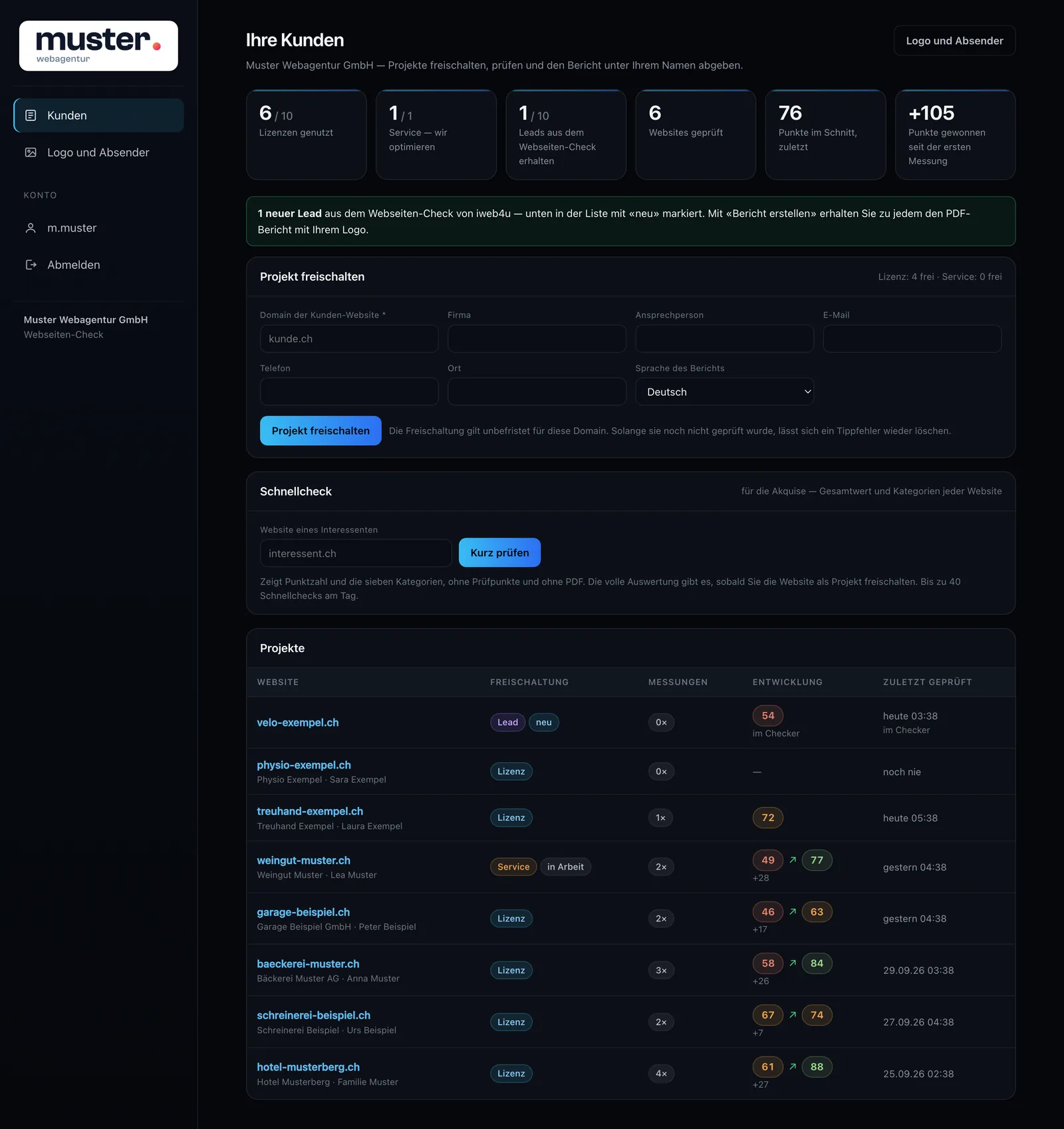Click the Logo und Absender header button
This screenshot has height=1129, width=1064.
coord(954,41)
